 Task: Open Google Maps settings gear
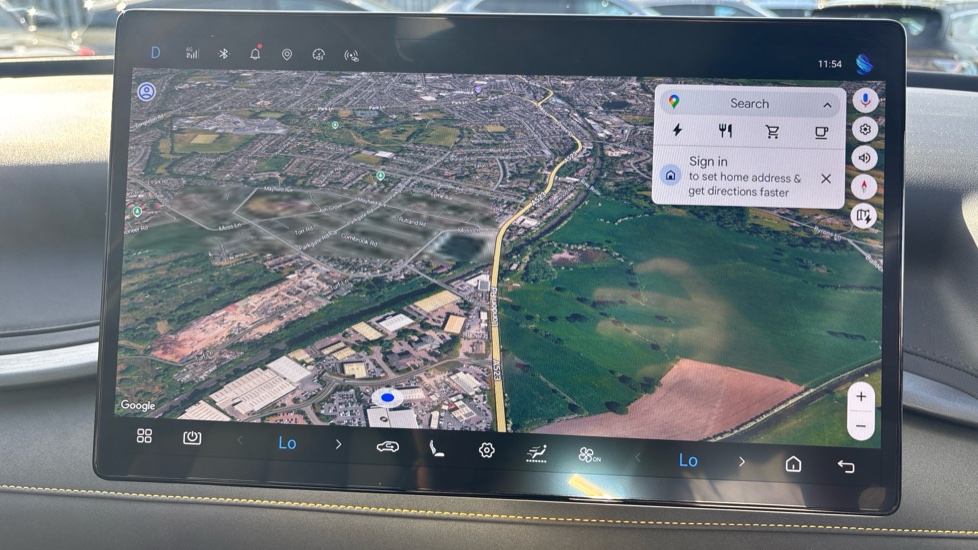click(x=864, y=129)
